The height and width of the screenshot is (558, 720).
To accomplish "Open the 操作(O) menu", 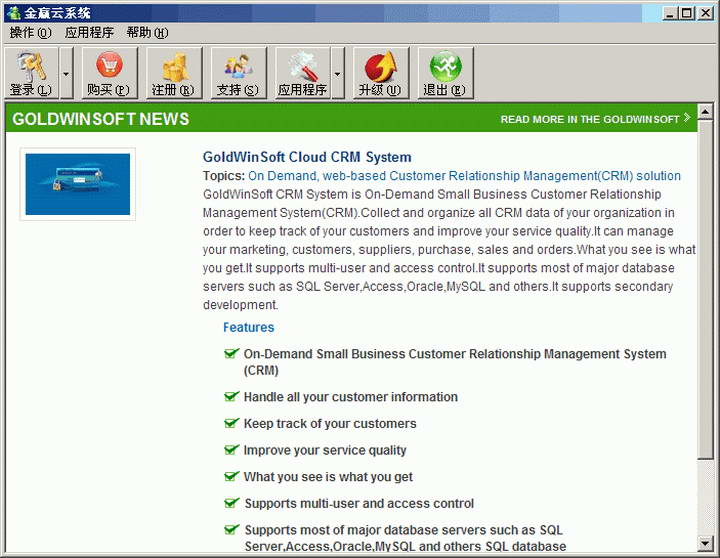I will (30, 33).
